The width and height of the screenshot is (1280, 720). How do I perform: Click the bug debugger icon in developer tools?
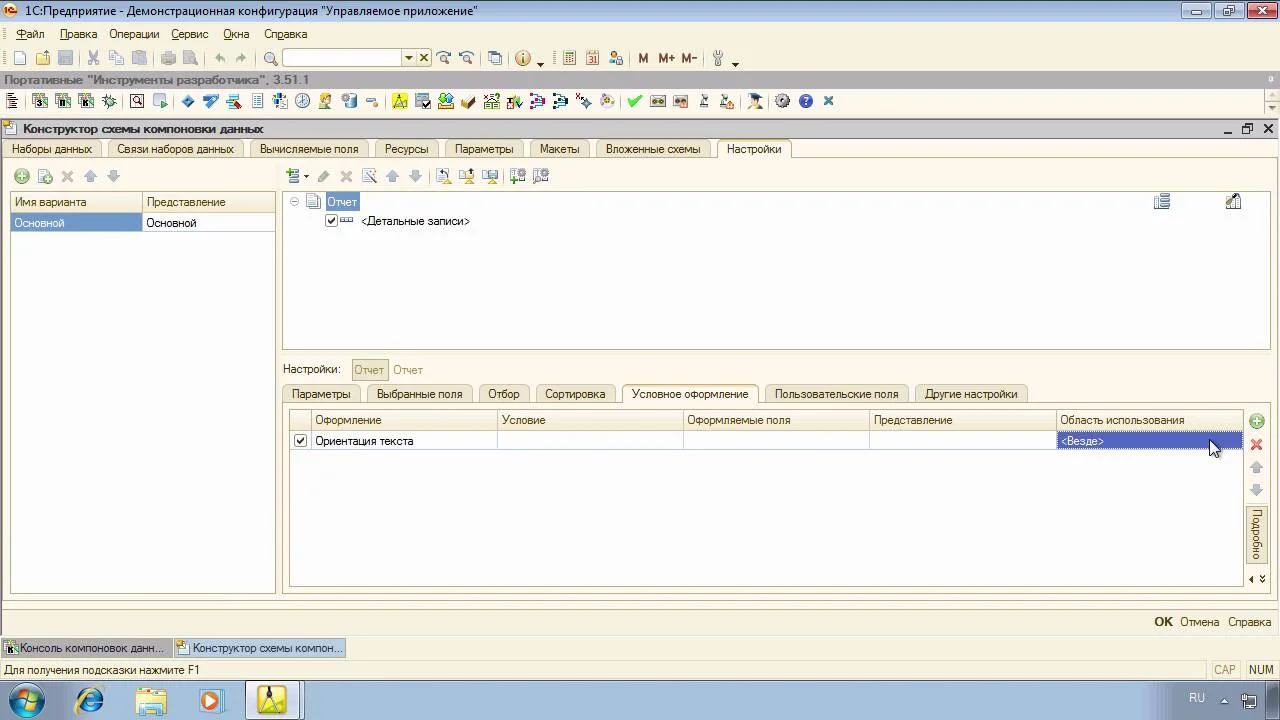[x=110, y=101]
